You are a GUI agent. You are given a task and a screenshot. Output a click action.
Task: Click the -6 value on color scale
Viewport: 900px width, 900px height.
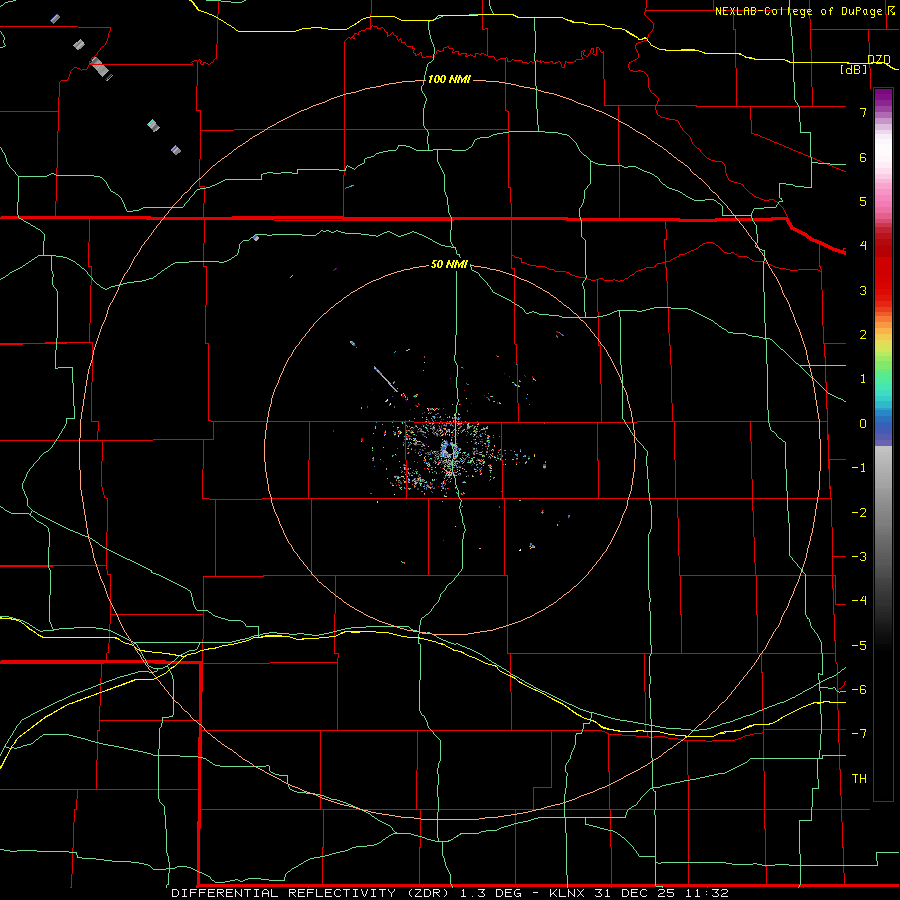(x=859, y=690)
